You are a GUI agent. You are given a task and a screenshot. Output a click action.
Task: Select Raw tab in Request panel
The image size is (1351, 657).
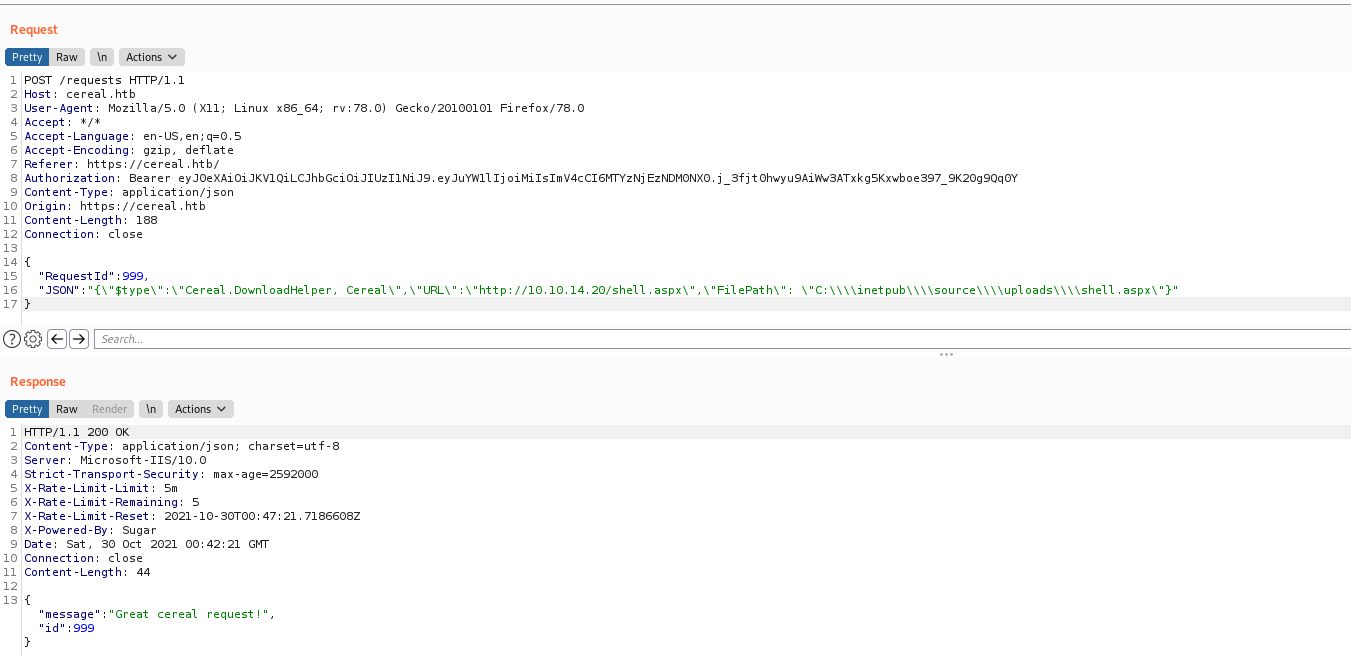click(x=67, y=57)
